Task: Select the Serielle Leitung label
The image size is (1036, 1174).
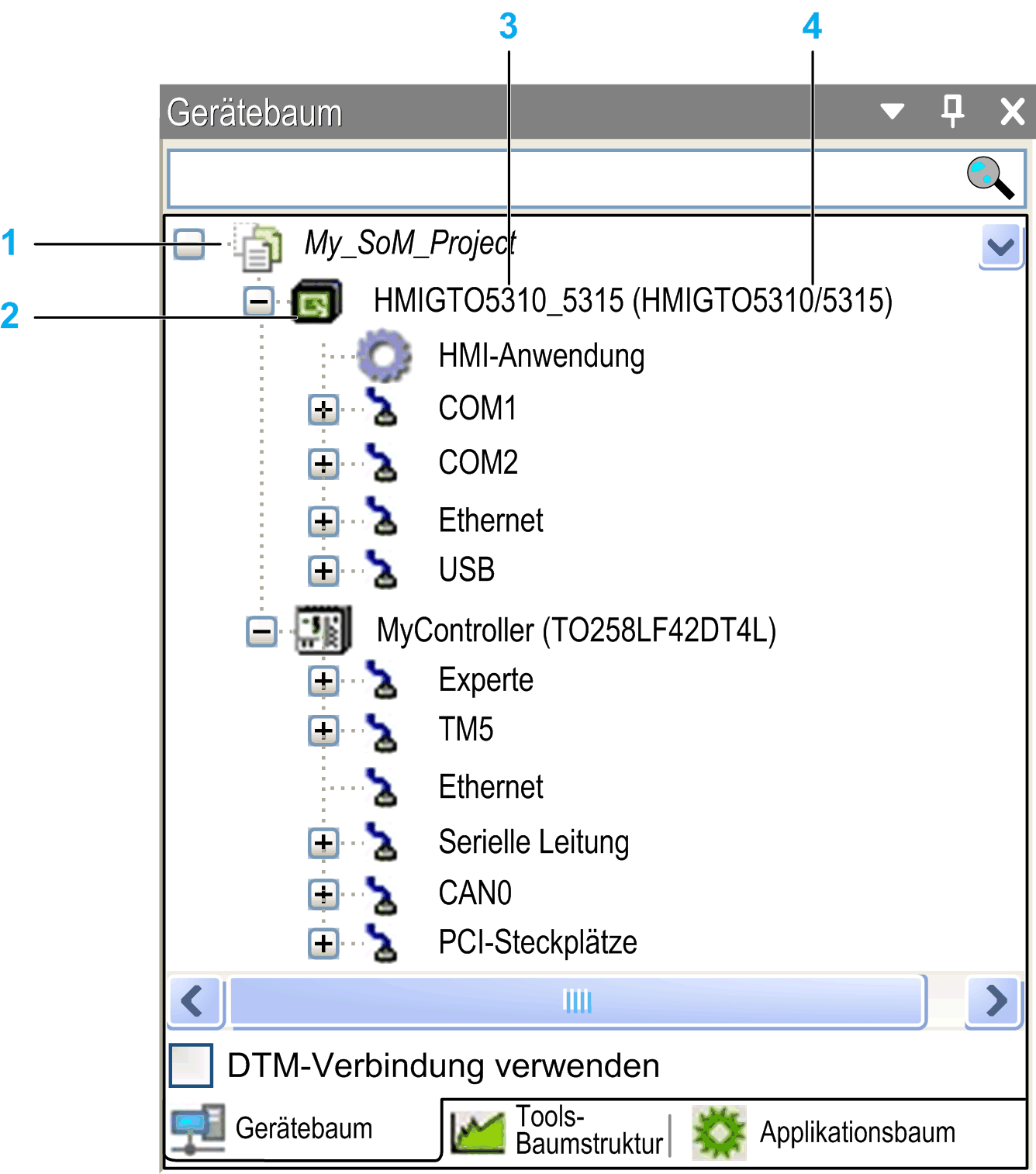Action: (534, 843)
